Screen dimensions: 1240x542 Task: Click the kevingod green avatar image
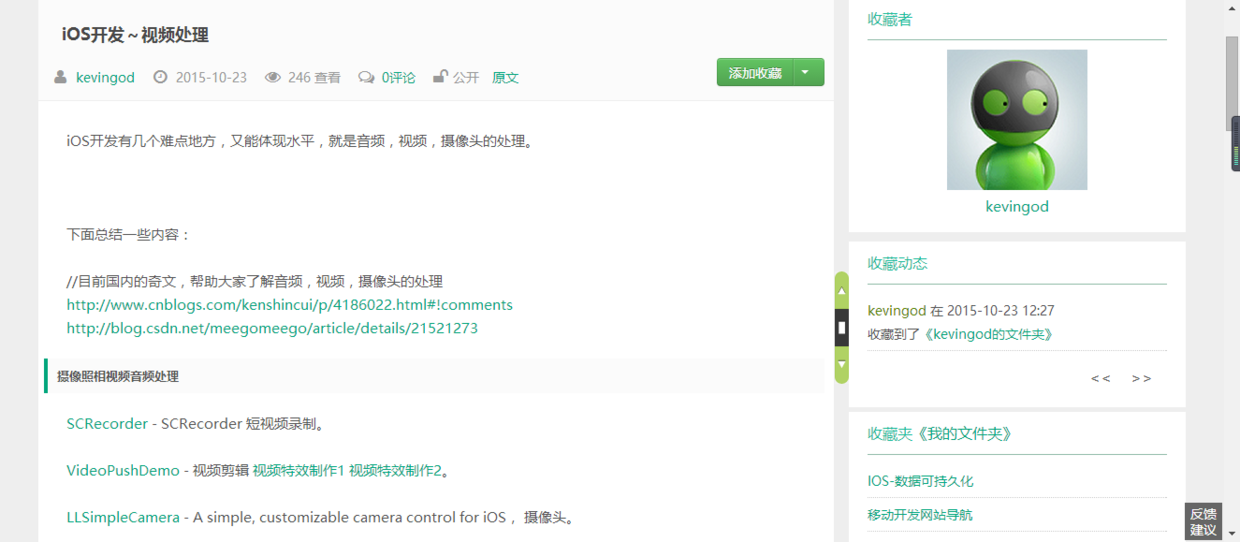(1017, 120)
